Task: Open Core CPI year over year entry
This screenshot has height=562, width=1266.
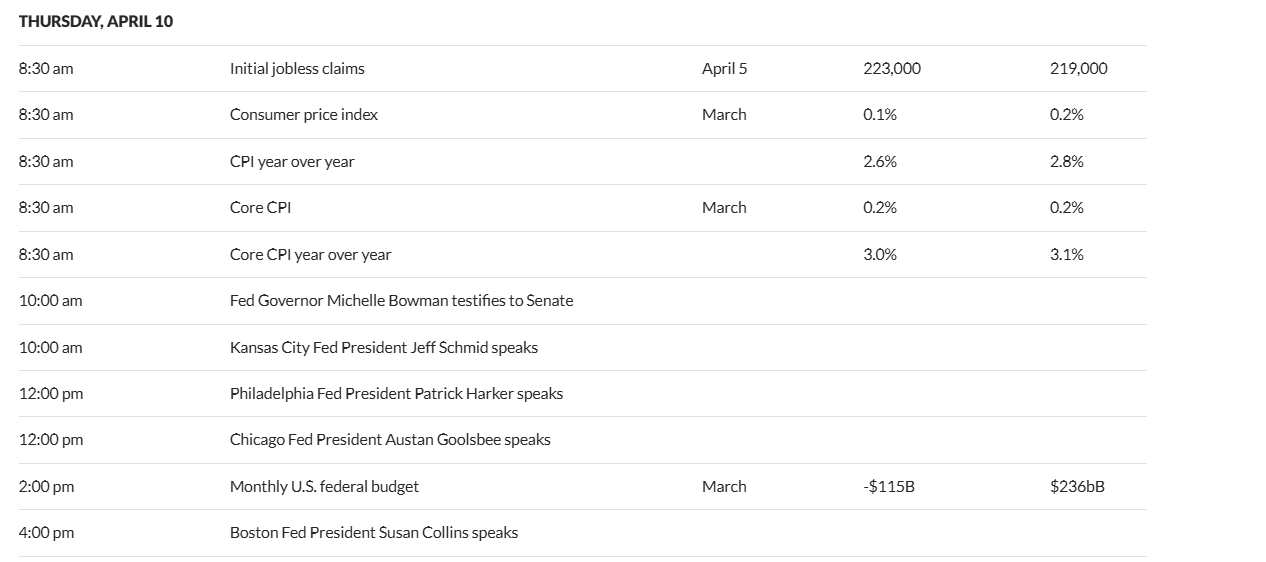Action: coord(310,255)
